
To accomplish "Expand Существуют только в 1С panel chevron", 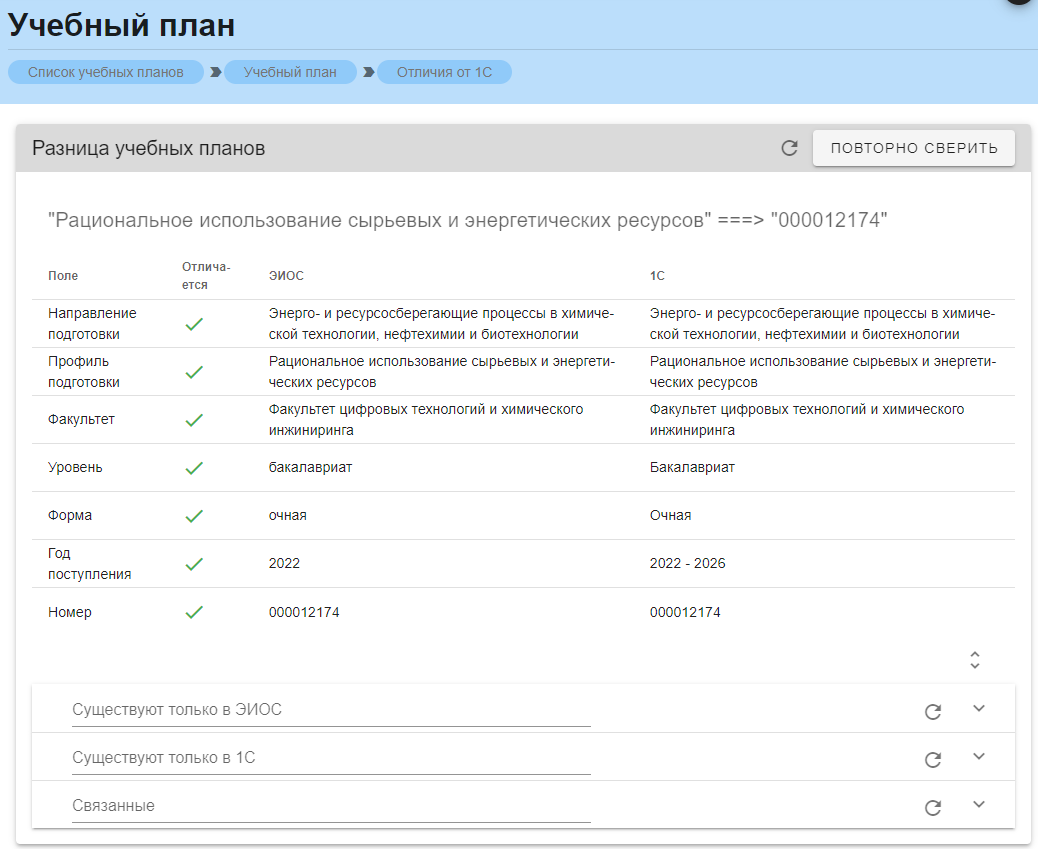I will point(979,757).
